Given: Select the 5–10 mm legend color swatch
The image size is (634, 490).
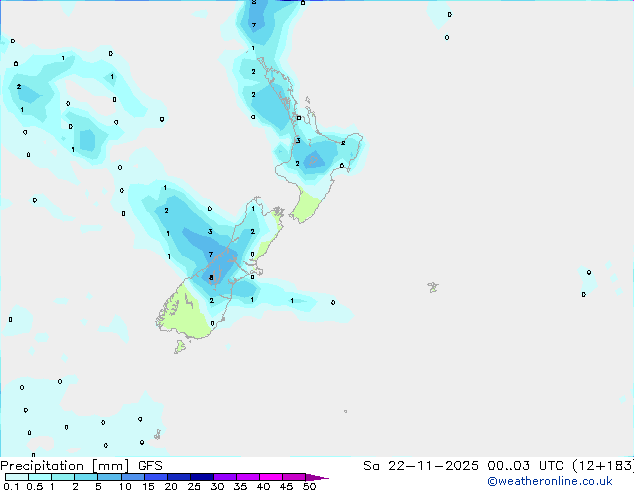Looking at the screenshot, I should tap(109, 477).
